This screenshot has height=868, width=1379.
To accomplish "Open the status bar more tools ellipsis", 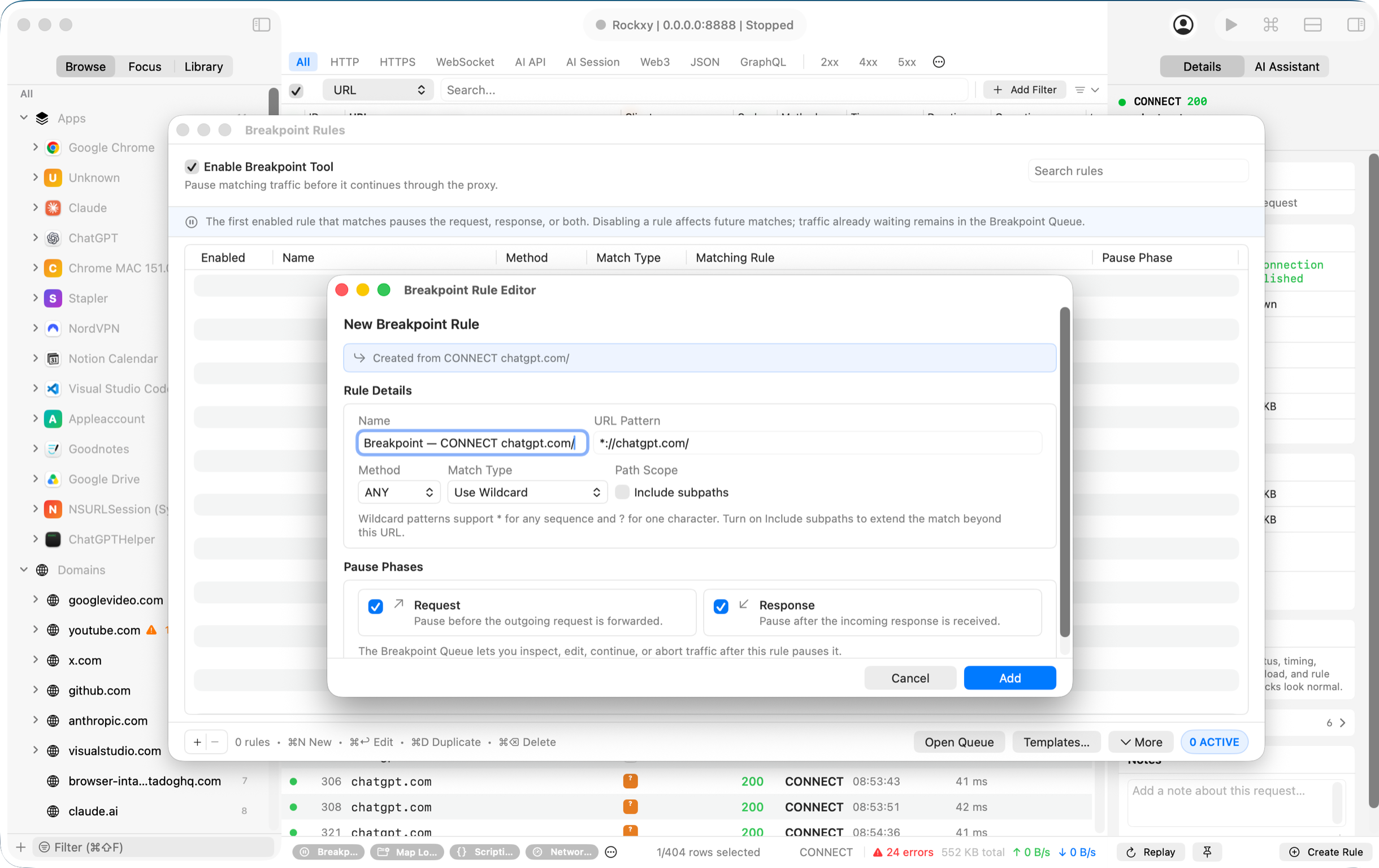I will point(611,852).
